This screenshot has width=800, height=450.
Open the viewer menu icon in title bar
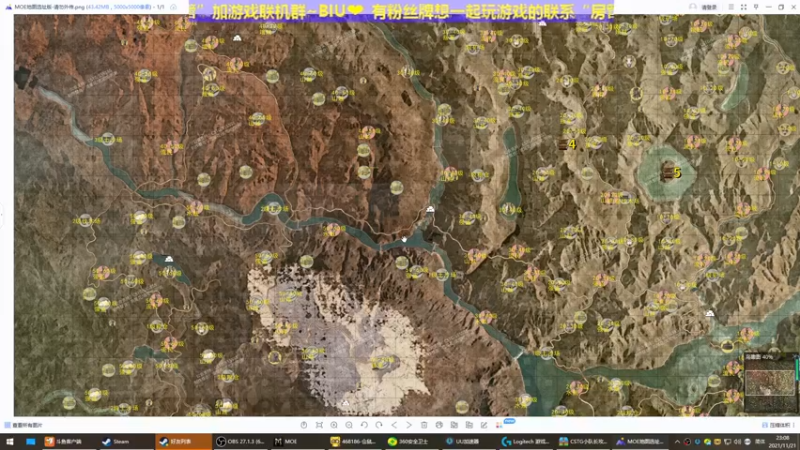731,7
